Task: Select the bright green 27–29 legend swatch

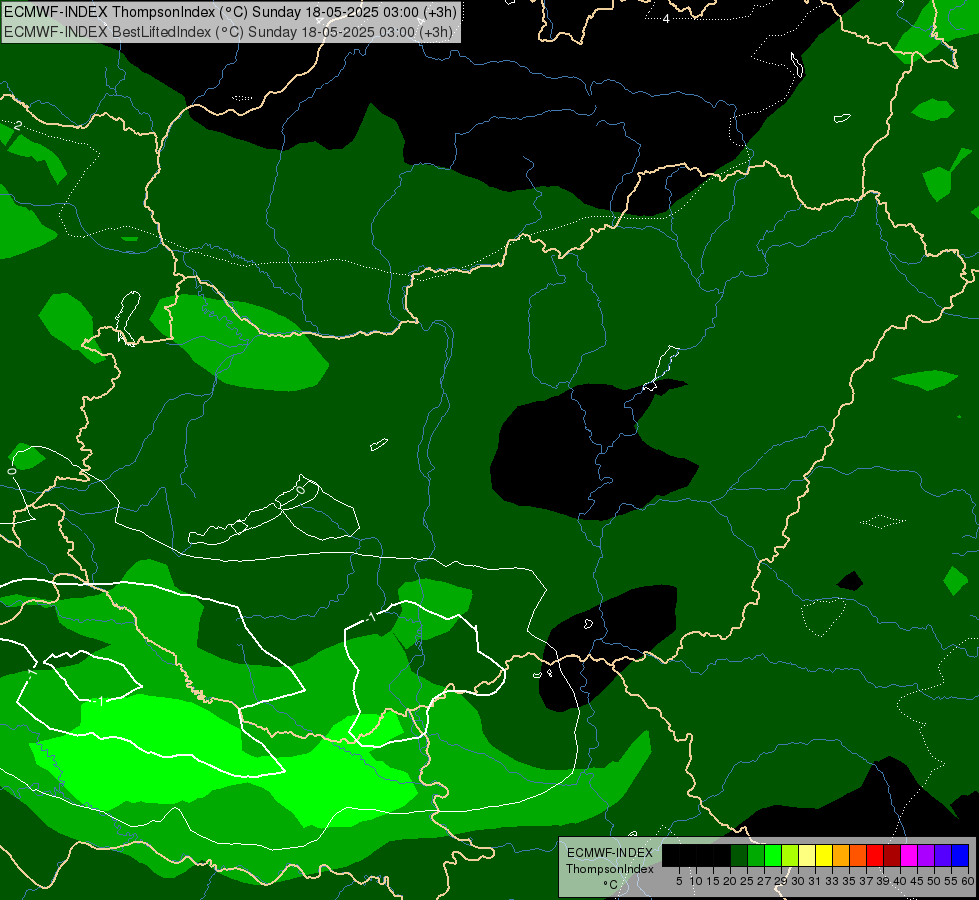Action: tap(773, 856)
